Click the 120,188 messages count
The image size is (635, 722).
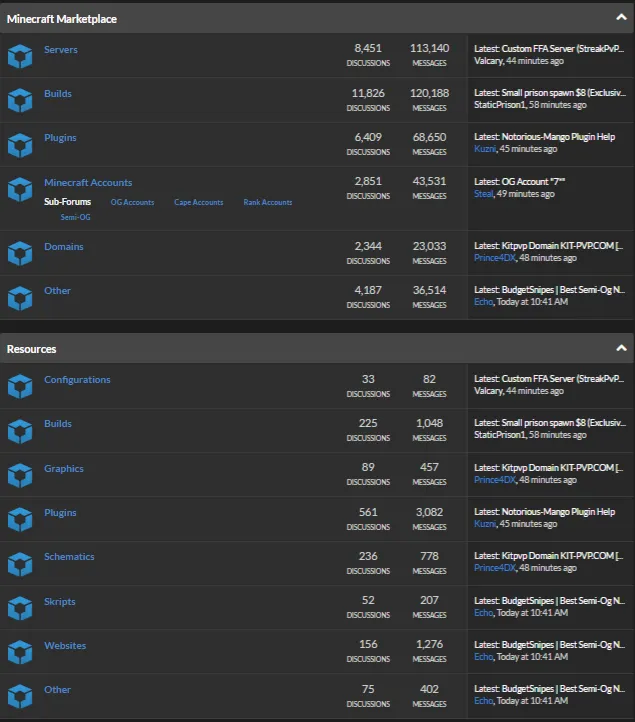coord(429,93)
